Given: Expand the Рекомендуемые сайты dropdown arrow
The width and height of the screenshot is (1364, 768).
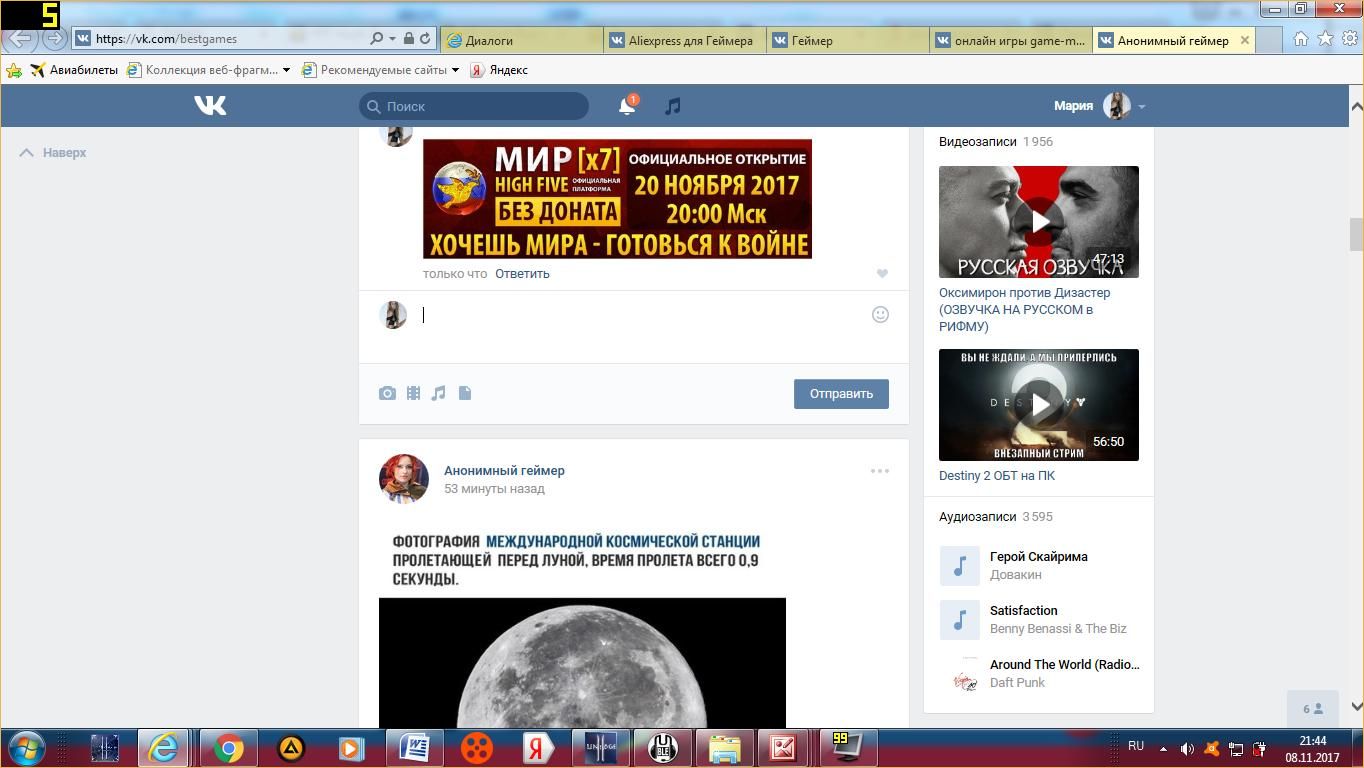Looking at the screenshot, I should pos(455,70).
